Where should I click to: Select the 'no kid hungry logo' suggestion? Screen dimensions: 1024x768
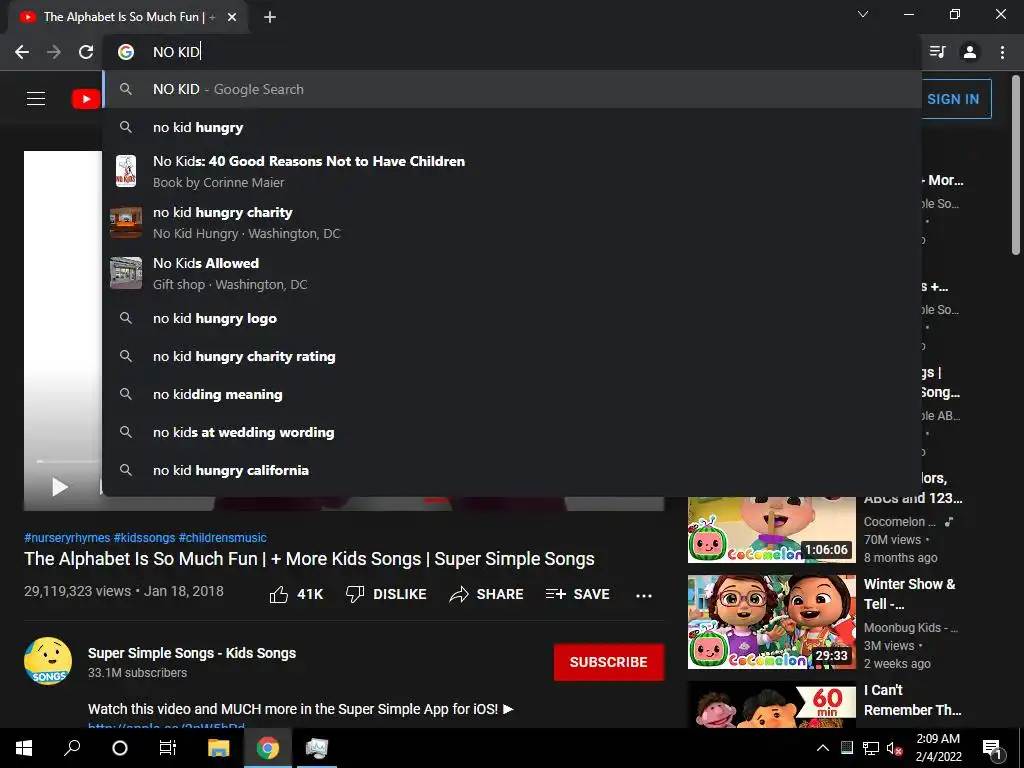pyautogui.click(x=512, y=318)
